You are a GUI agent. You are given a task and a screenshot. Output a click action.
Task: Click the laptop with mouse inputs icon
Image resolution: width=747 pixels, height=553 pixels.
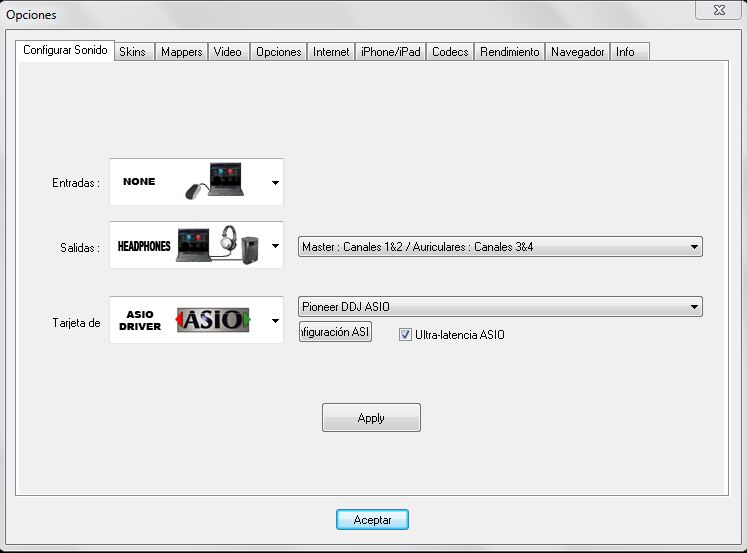[x=215, y=181]
